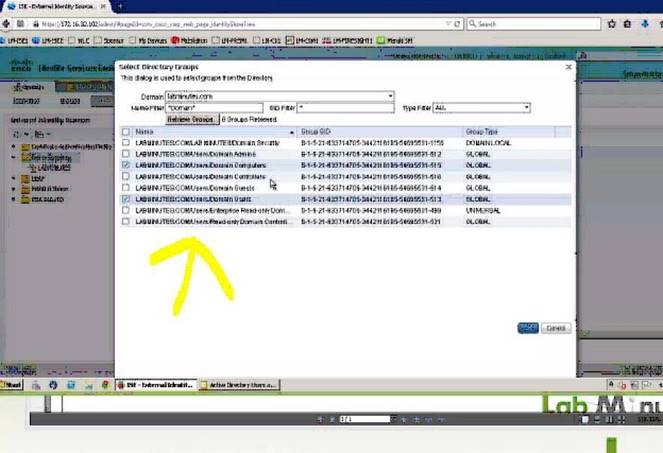This screenshot has width=663, height=453.
Task: Click into the SID Filter field
Action: coord(345,108)
